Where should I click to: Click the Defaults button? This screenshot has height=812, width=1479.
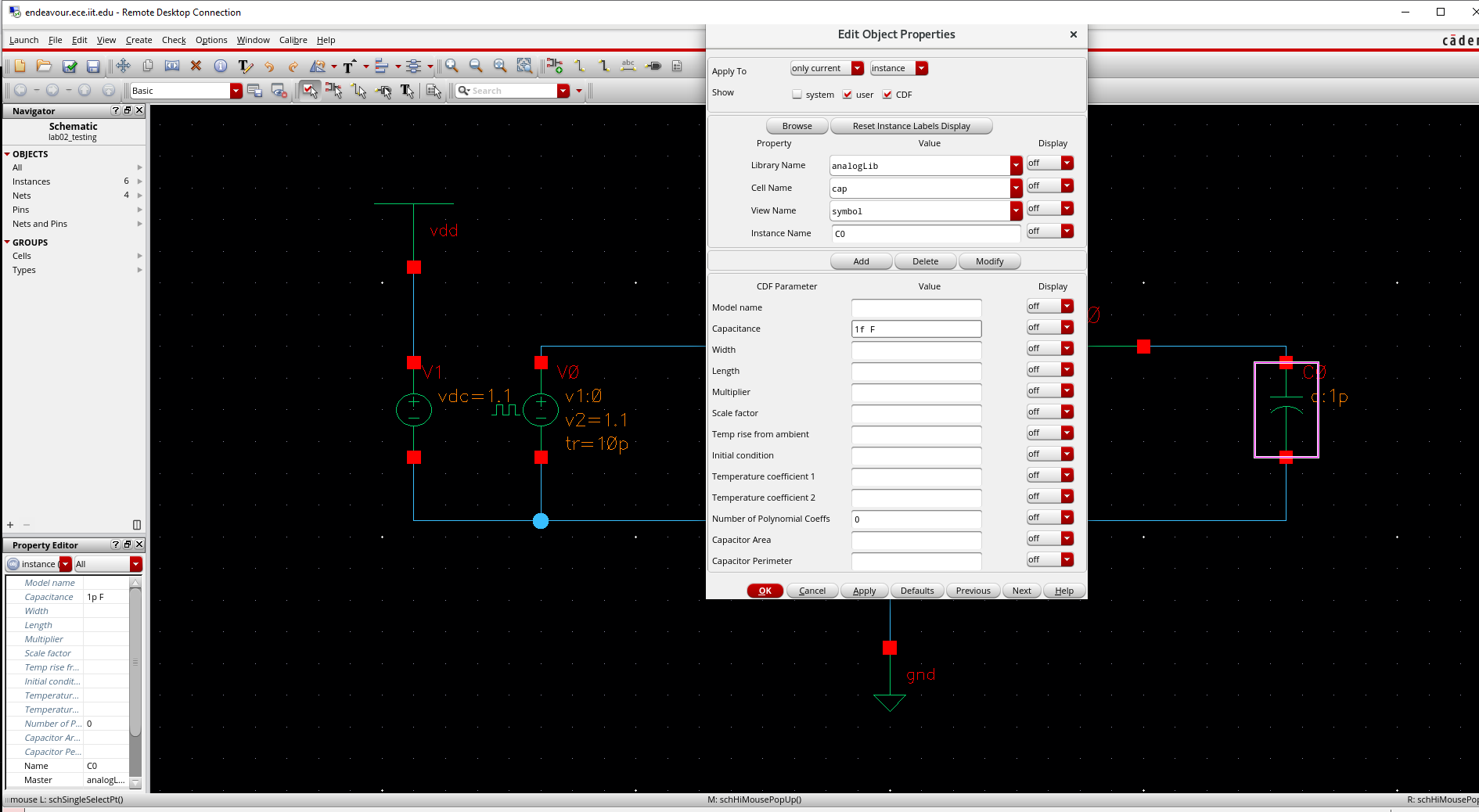[917, 591]
